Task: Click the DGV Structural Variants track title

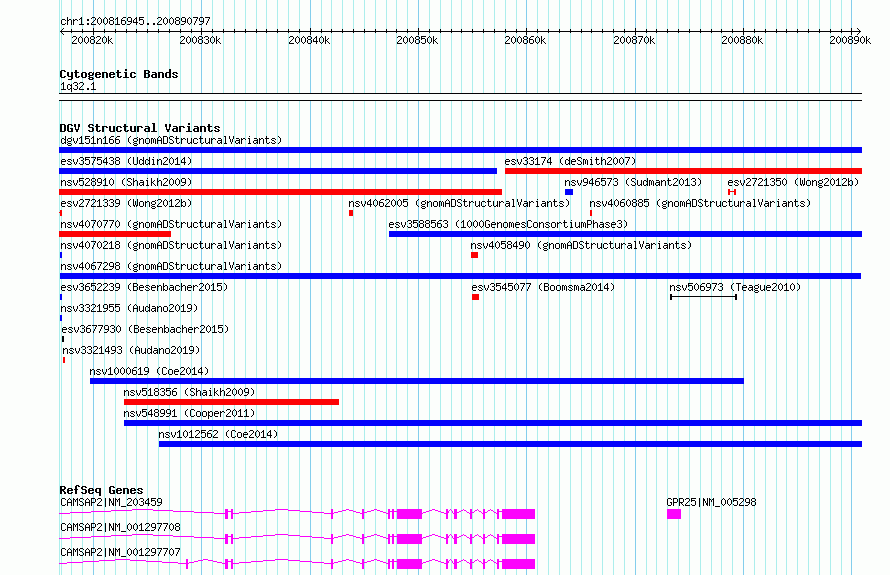Action: coord(140,128)
